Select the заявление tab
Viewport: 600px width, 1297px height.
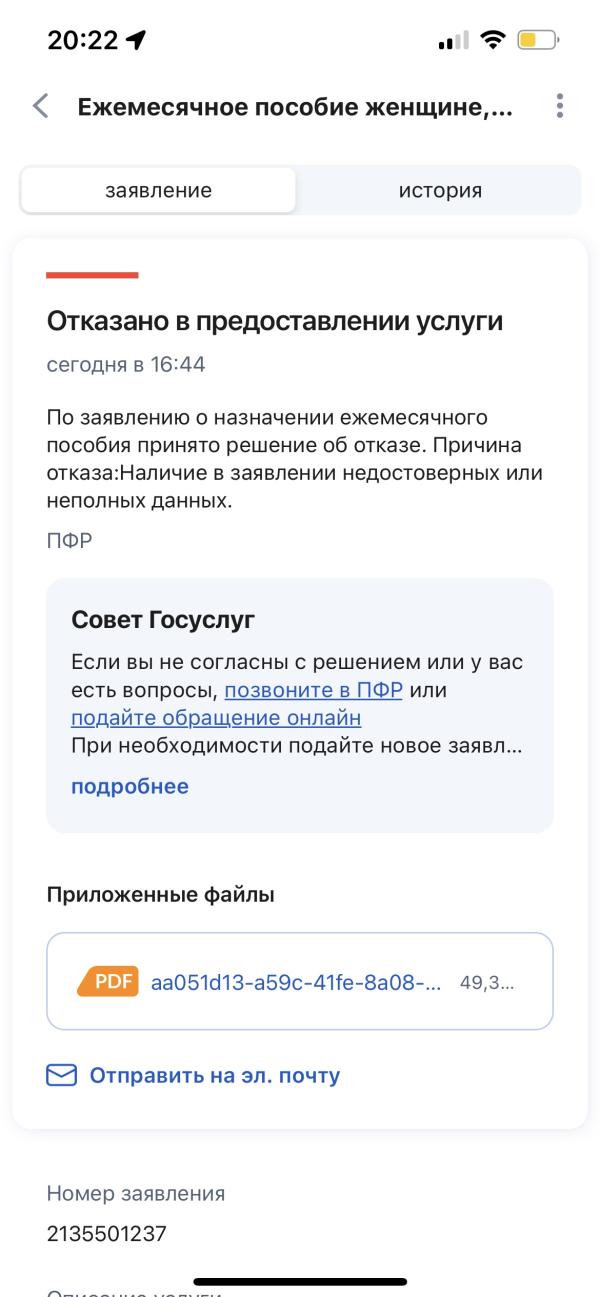(158, 190)
